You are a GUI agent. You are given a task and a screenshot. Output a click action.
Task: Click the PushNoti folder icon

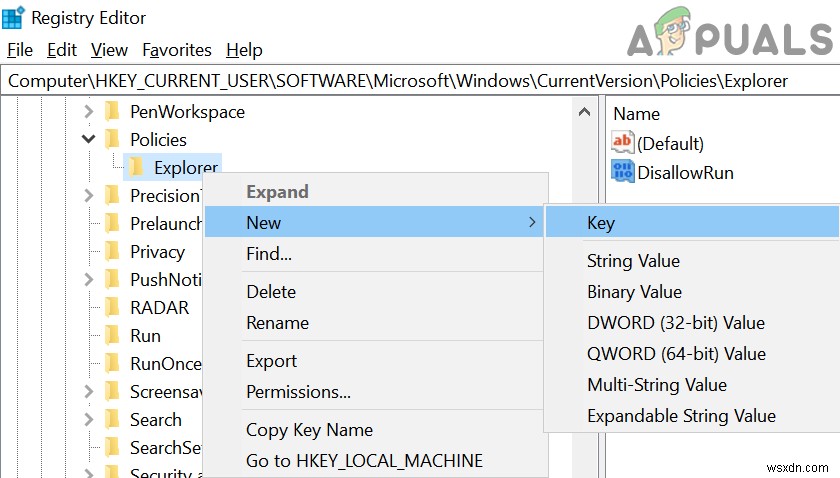pyautogui.click(x=112, y=279)
